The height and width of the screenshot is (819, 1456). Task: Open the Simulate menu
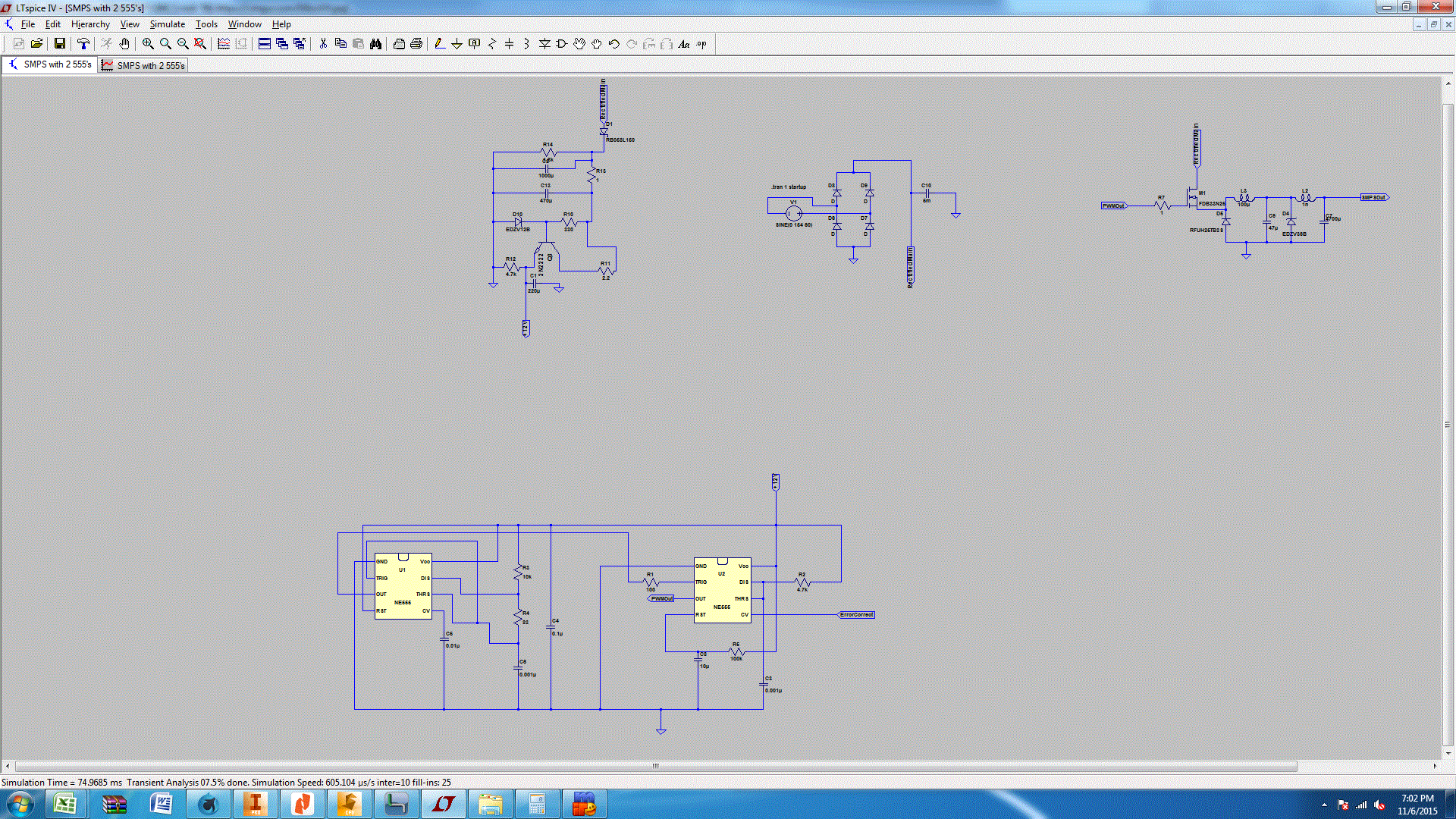click(x=167, y=24)
